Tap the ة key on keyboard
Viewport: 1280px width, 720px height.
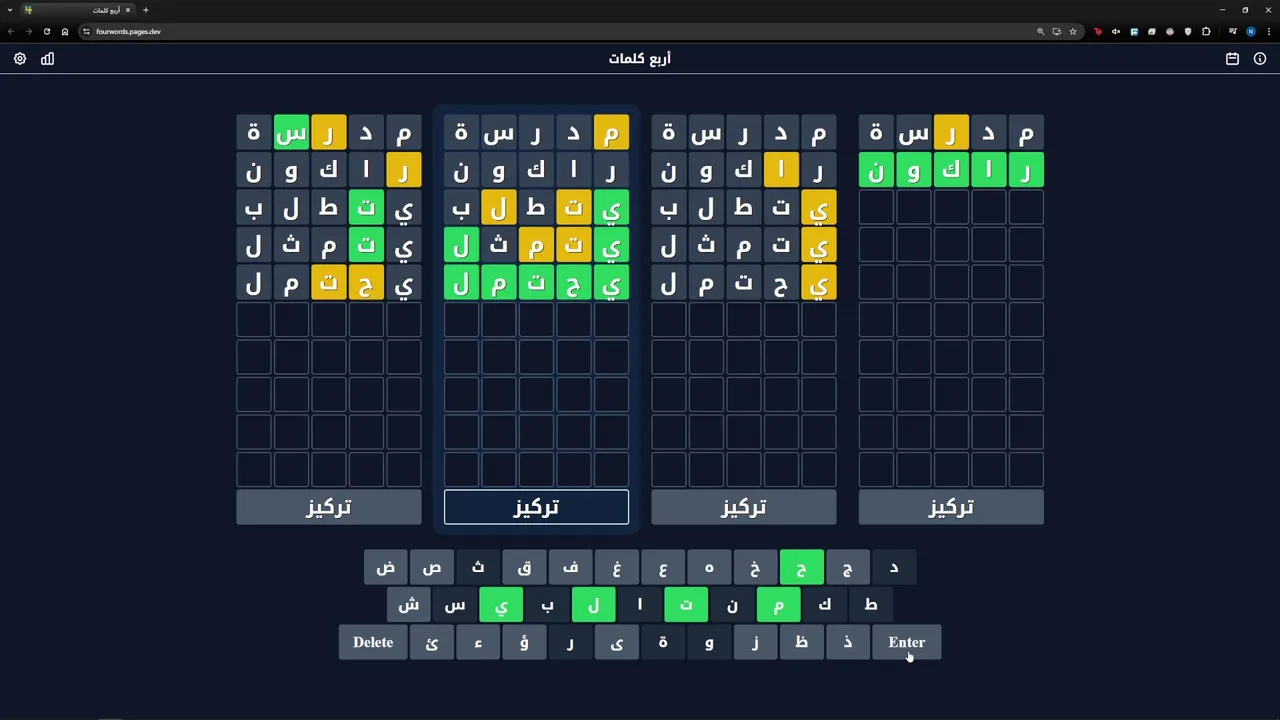(663, 642)
